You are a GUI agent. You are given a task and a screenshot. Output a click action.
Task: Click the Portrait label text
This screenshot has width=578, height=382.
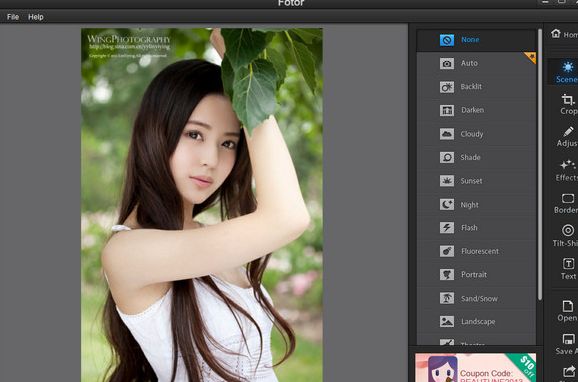click(474, 275)
